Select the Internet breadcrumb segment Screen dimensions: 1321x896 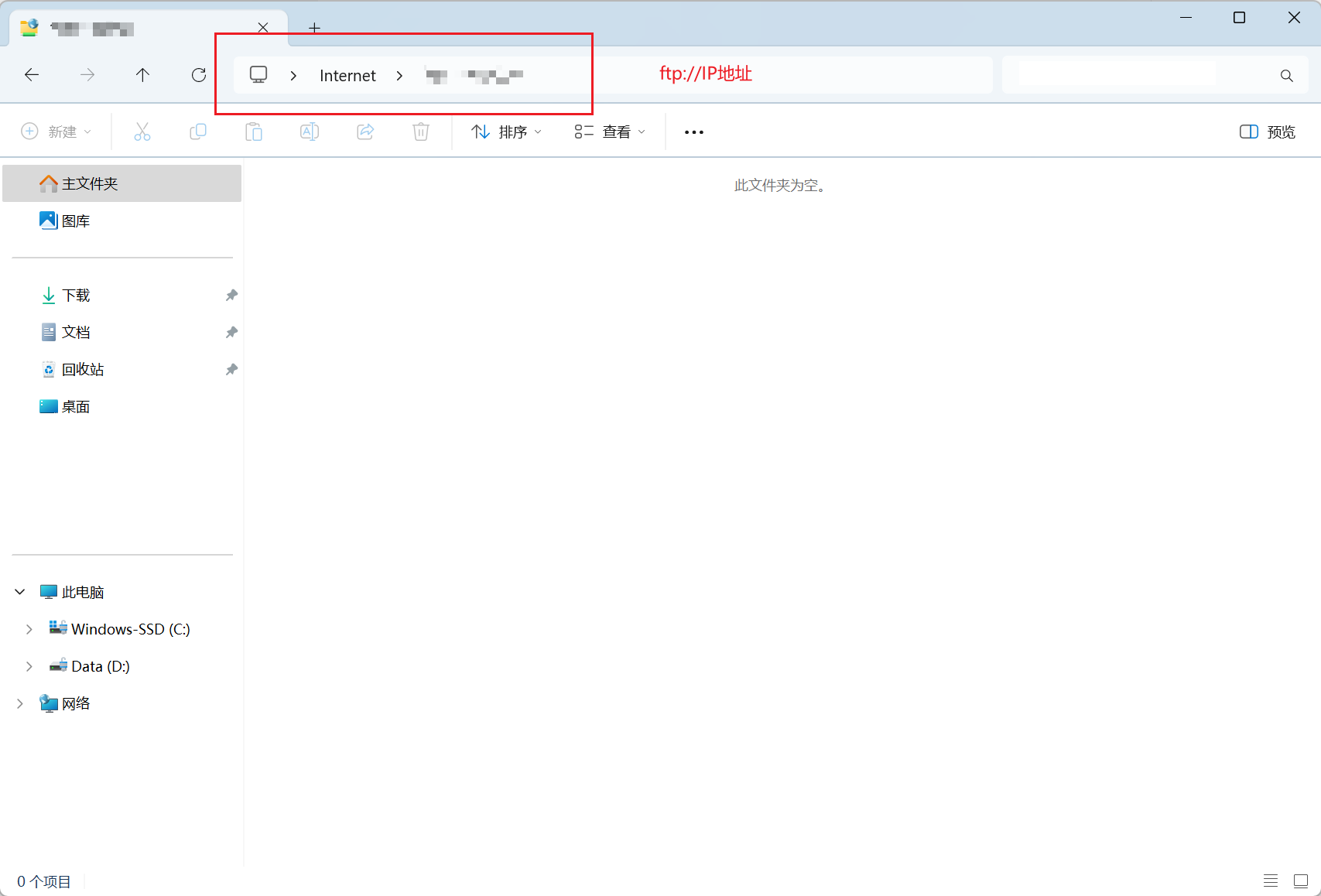tap(347, 76)
